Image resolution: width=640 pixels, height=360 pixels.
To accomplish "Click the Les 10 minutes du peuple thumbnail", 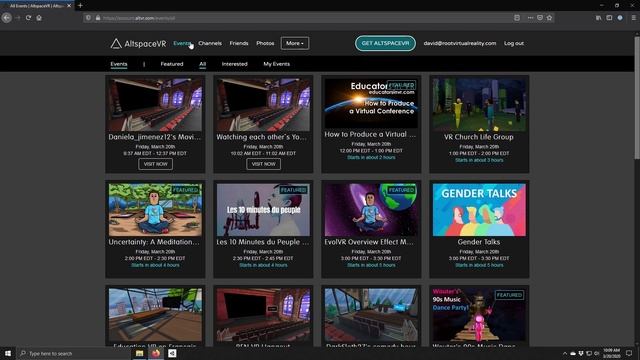I will tap(263, 209).
